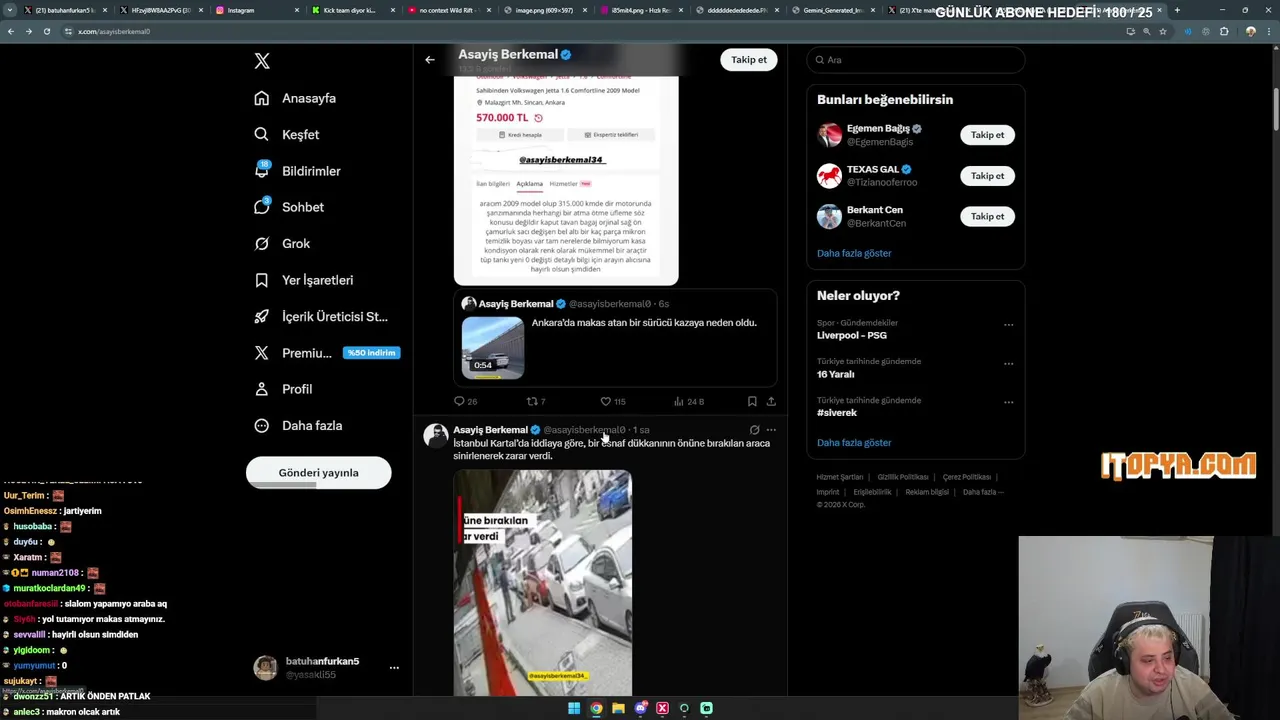The height and width of the screenshot is (720, 1280).
Task: Expand Daha fazla footer links
Action: pos(982,492)
